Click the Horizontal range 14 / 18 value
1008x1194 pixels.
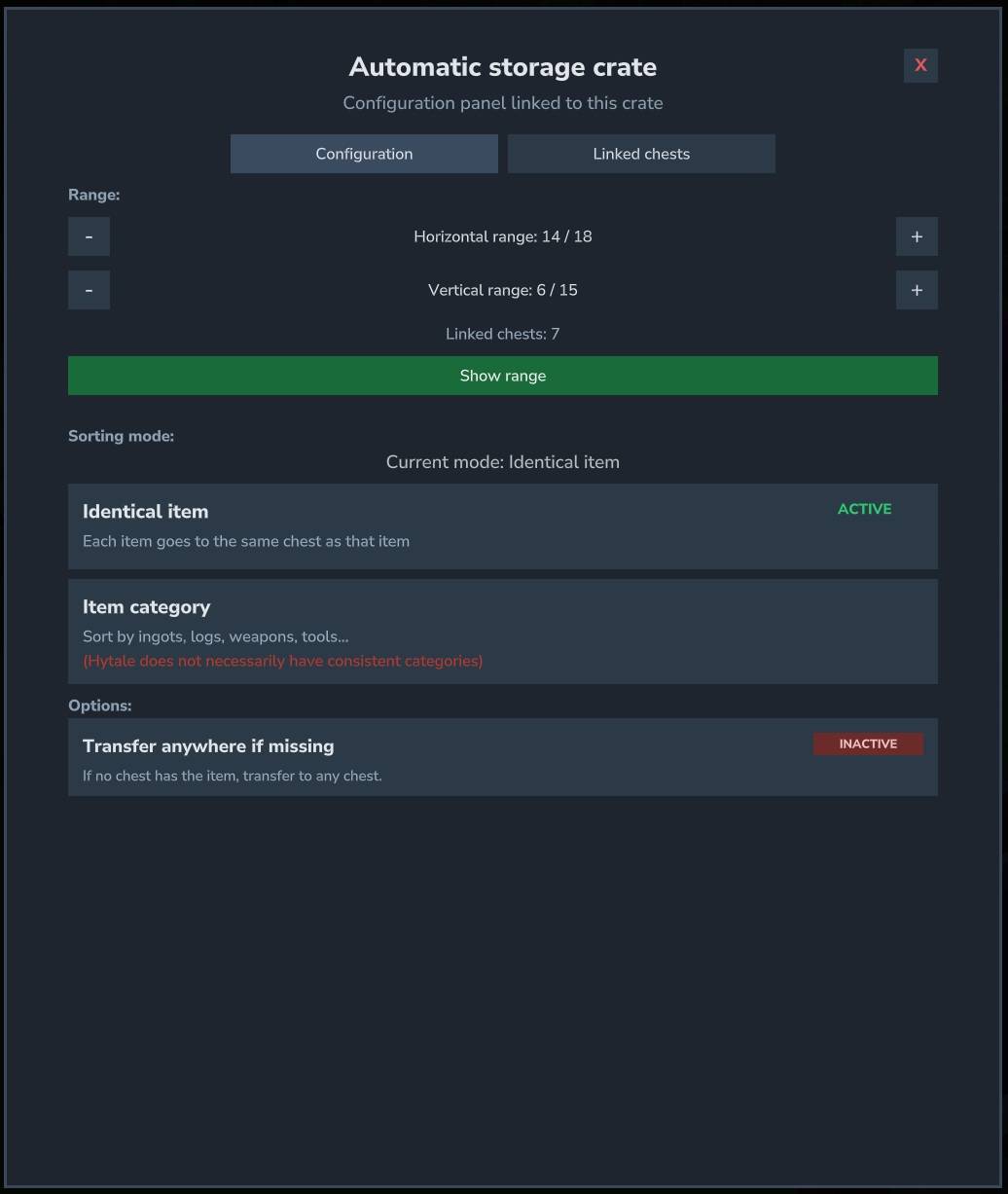click(502, 236)
